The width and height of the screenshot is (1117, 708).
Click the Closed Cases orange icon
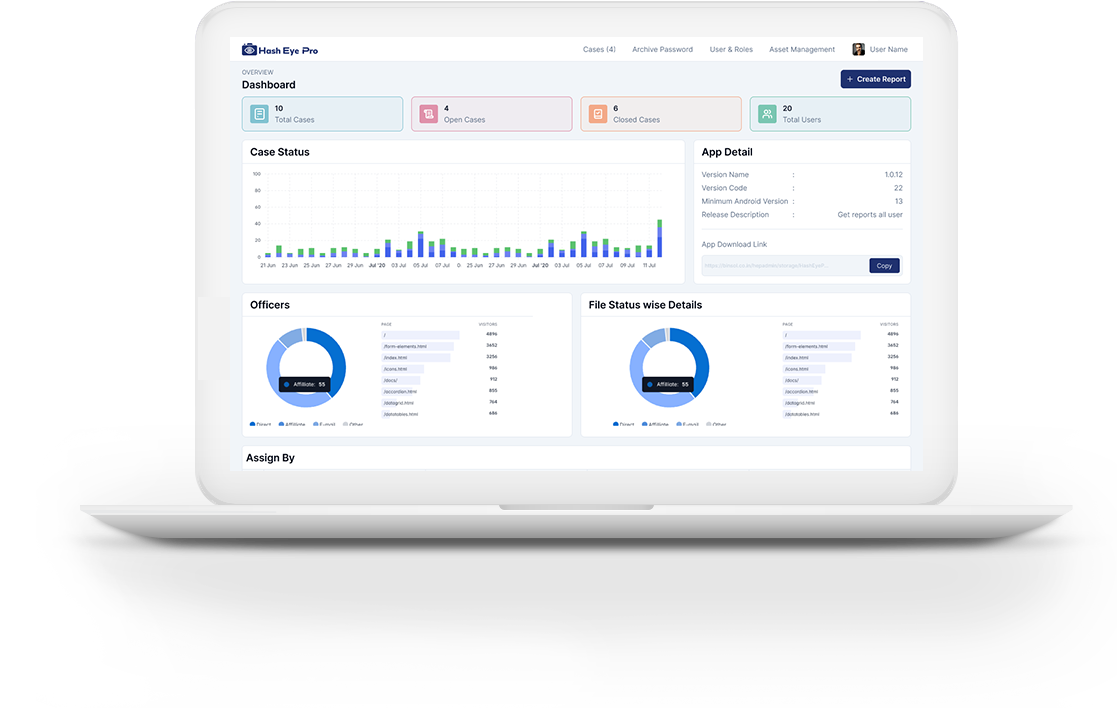point(598,114)
